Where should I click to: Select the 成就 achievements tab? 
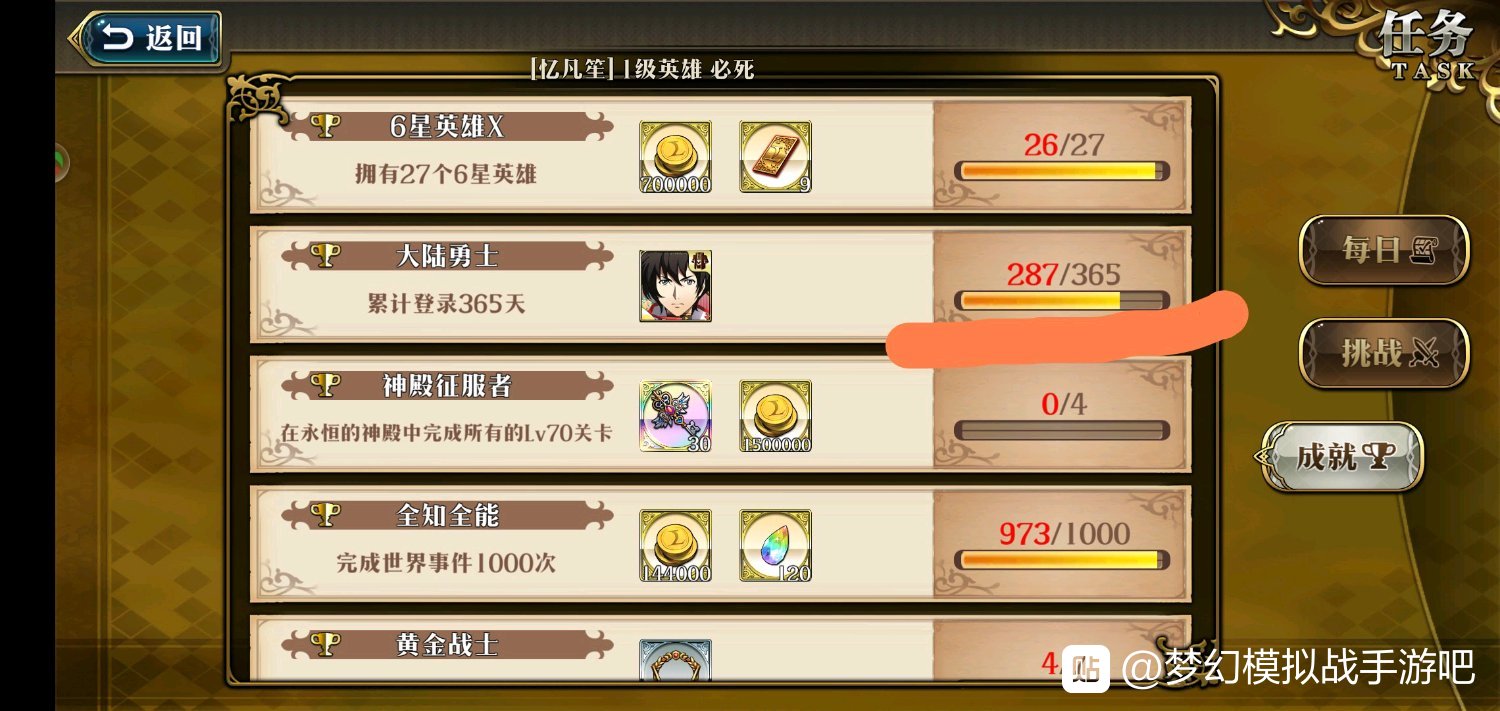1340,457
